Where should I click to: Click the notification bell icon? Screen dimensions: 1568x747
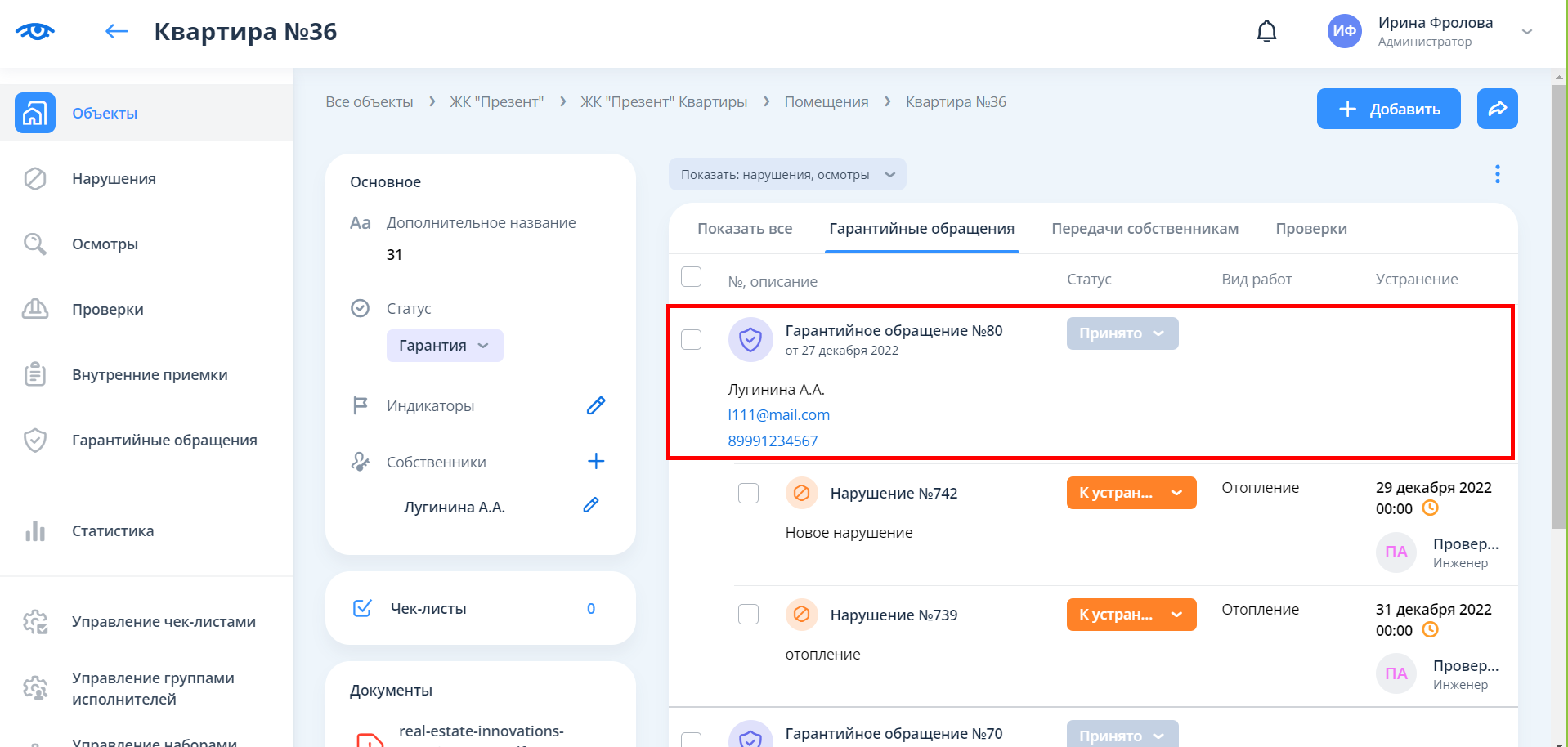1266,32
